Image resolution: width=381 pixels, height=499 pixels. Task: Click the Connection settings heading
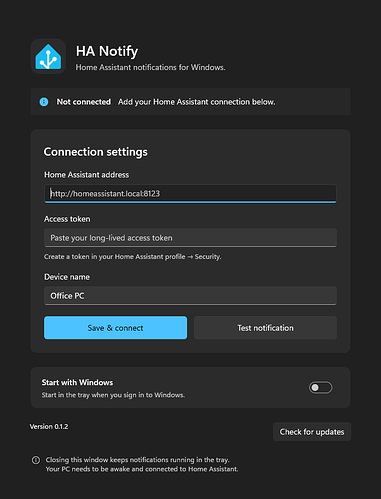tap(96, 152)
